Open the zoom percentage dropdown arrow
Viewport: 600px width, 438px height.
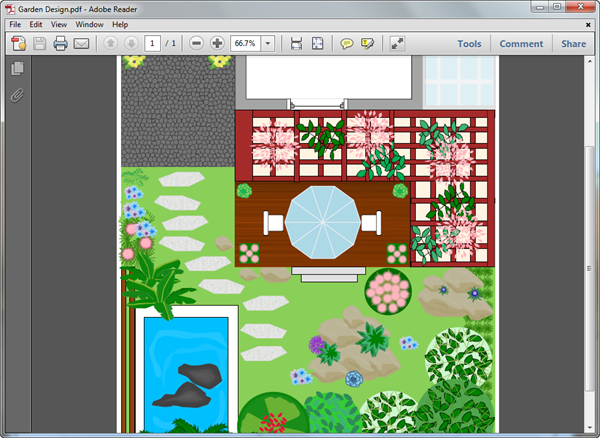coord(268,44)
